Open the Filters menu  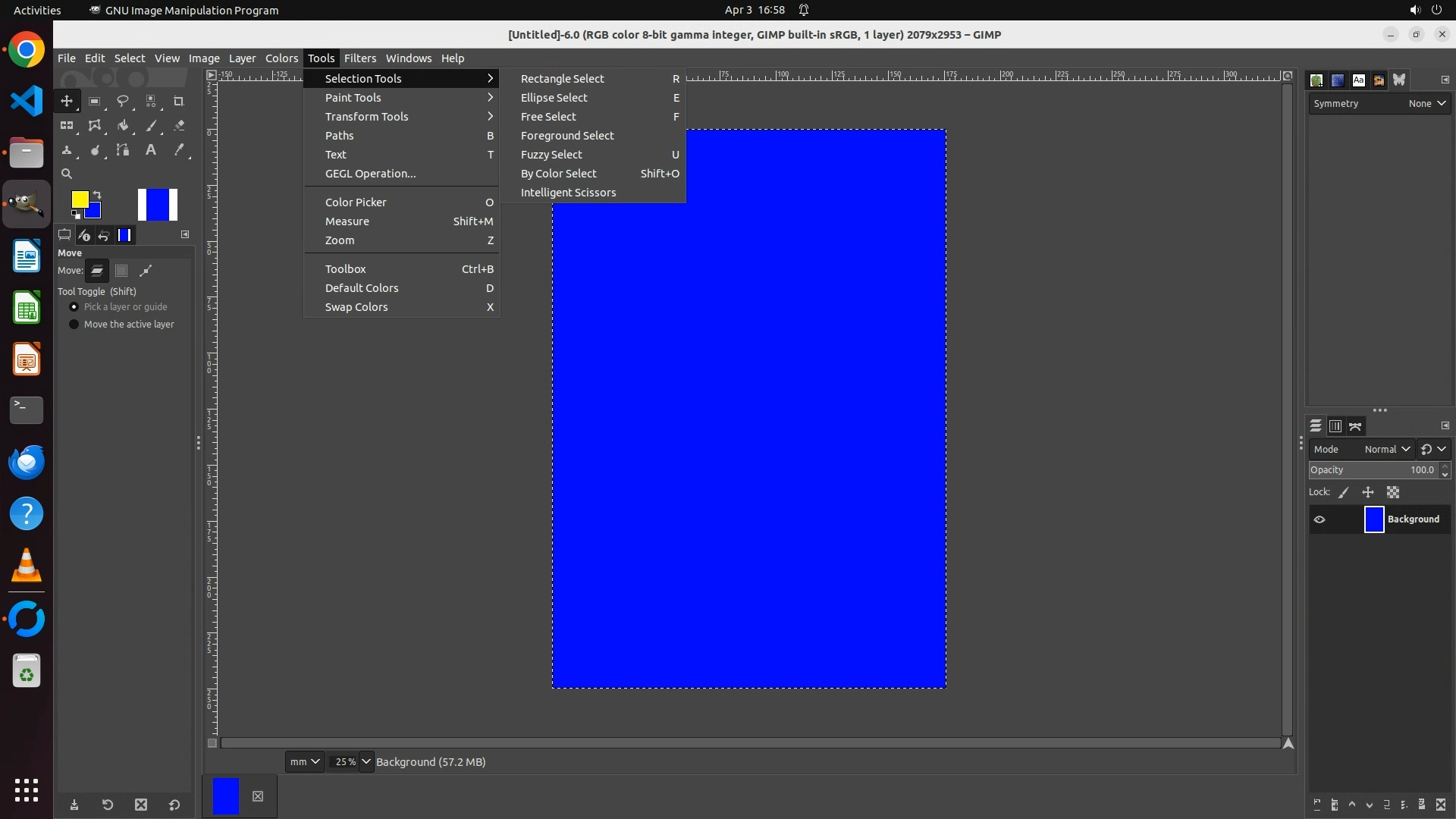pyautogui.click(x=359, y=58)
